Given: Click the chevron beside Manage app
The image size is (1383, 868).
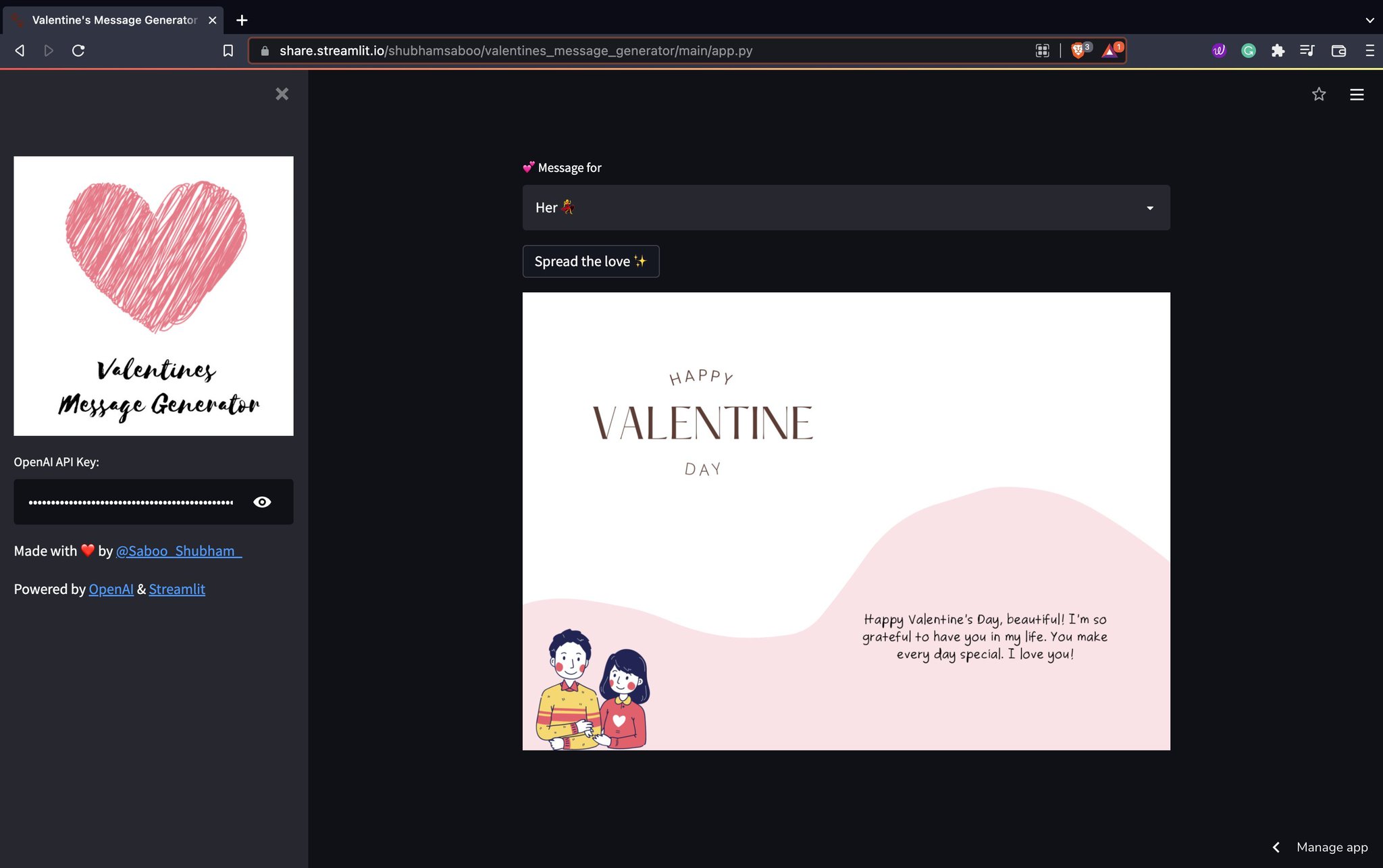Looking at the screenshot, I should (x=1276, y=847).
